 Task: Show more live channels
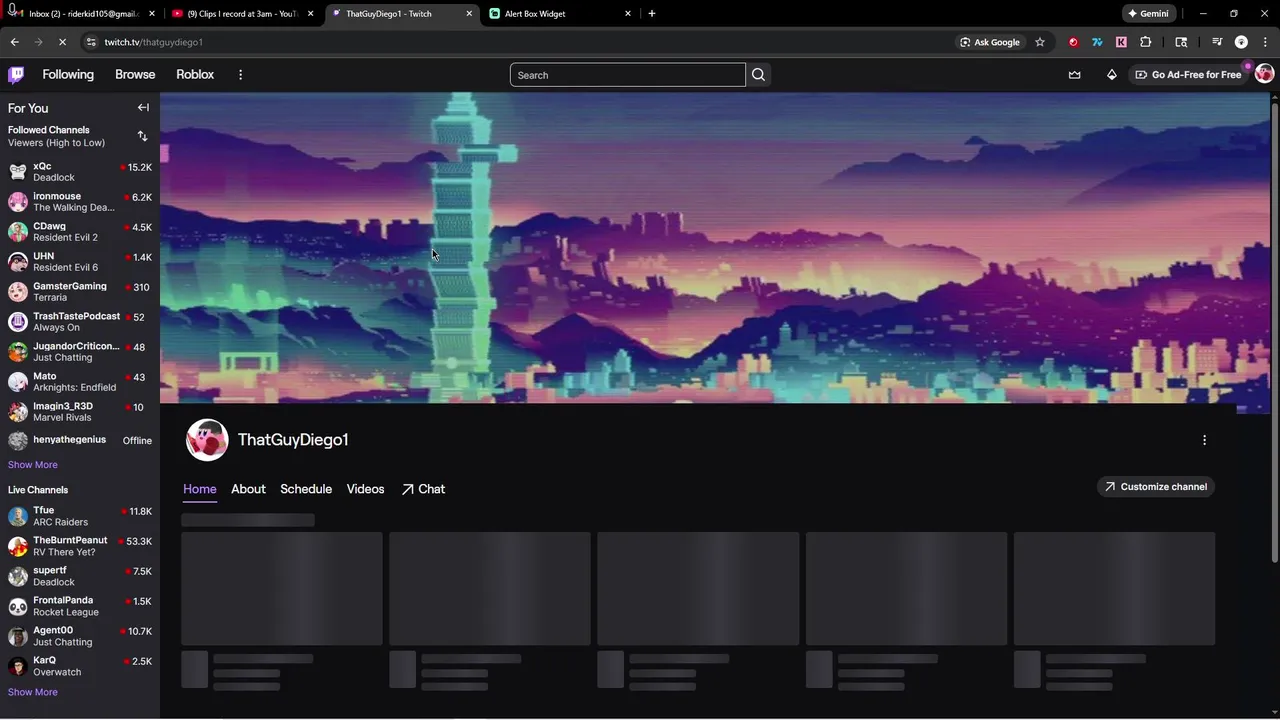[x=33, y=692]
